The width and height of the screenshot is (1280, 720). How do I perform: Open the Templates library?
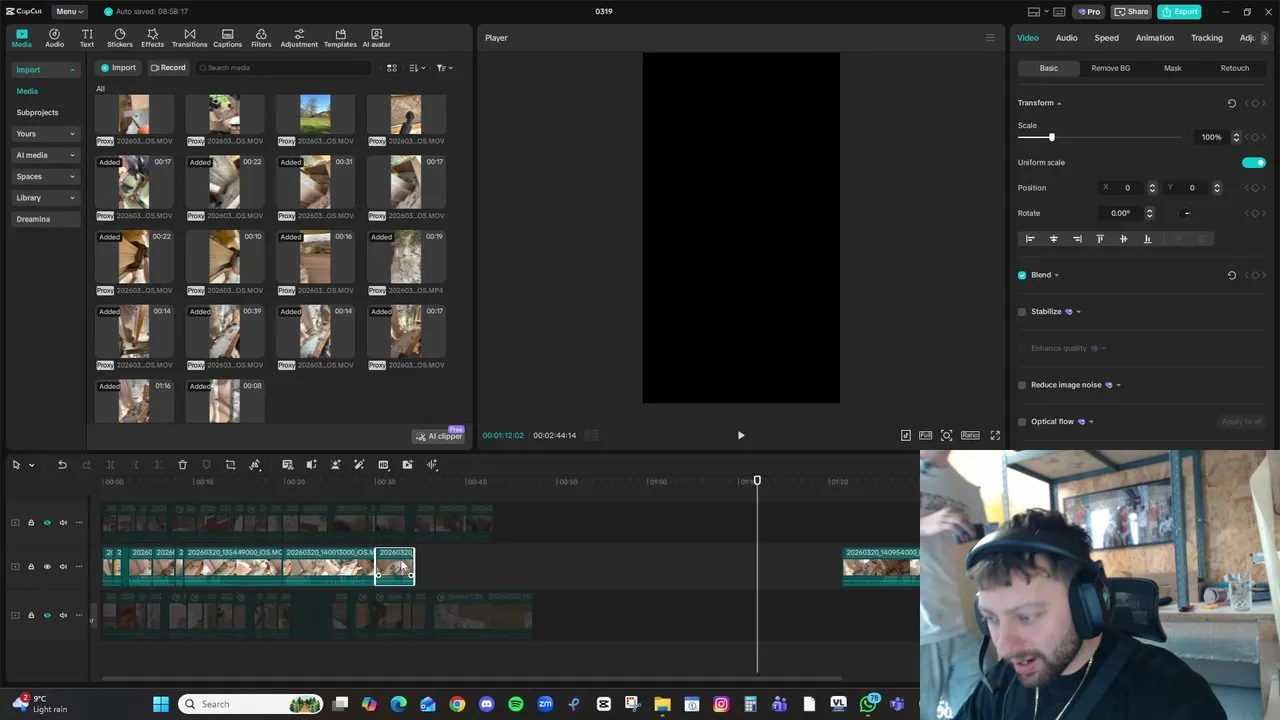tap(340, 38)
